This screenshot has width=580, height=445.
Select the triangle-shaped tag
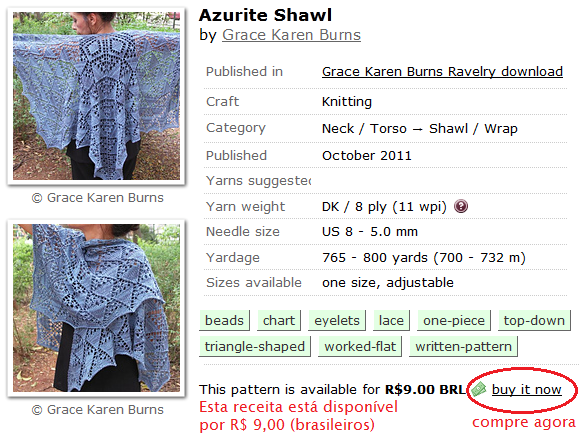[x=254, y=346]
